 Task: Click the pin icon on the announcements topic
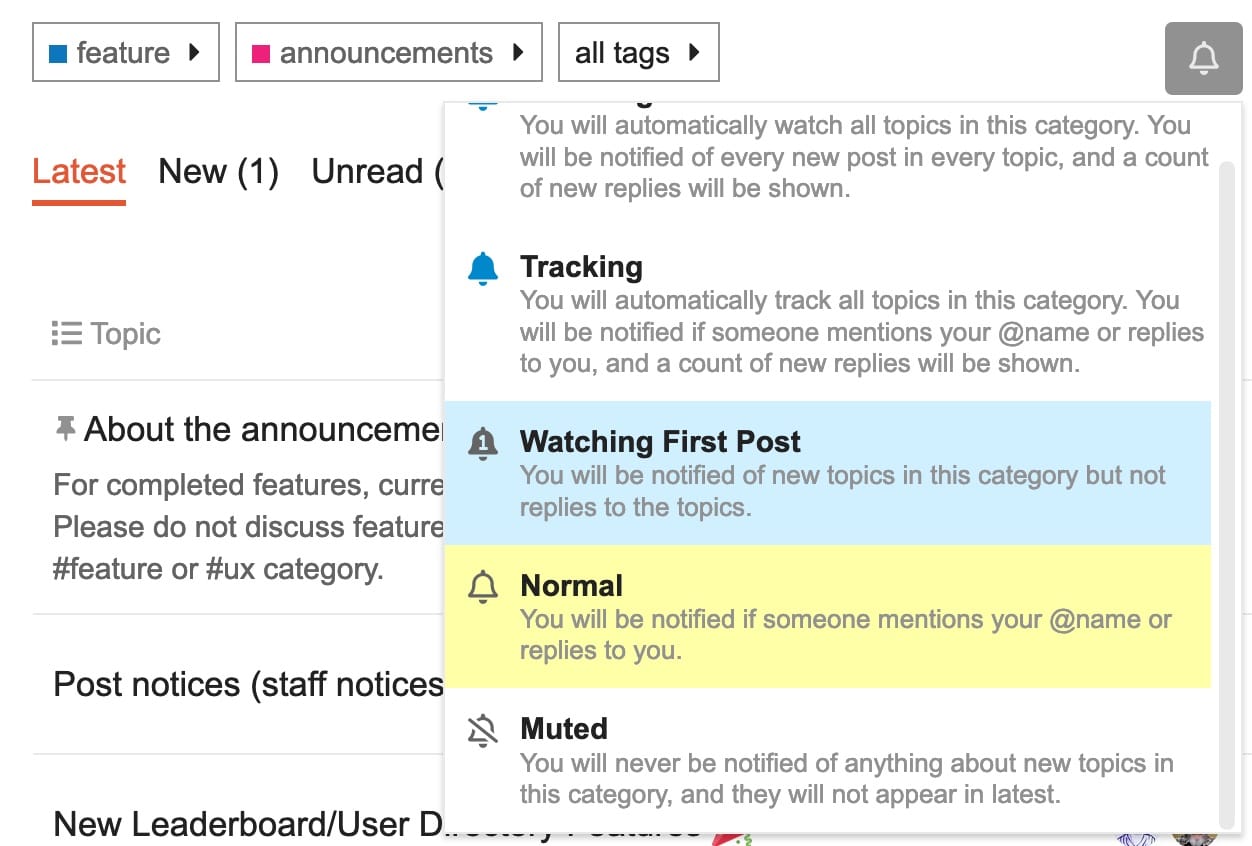click(x=65, y=427)
